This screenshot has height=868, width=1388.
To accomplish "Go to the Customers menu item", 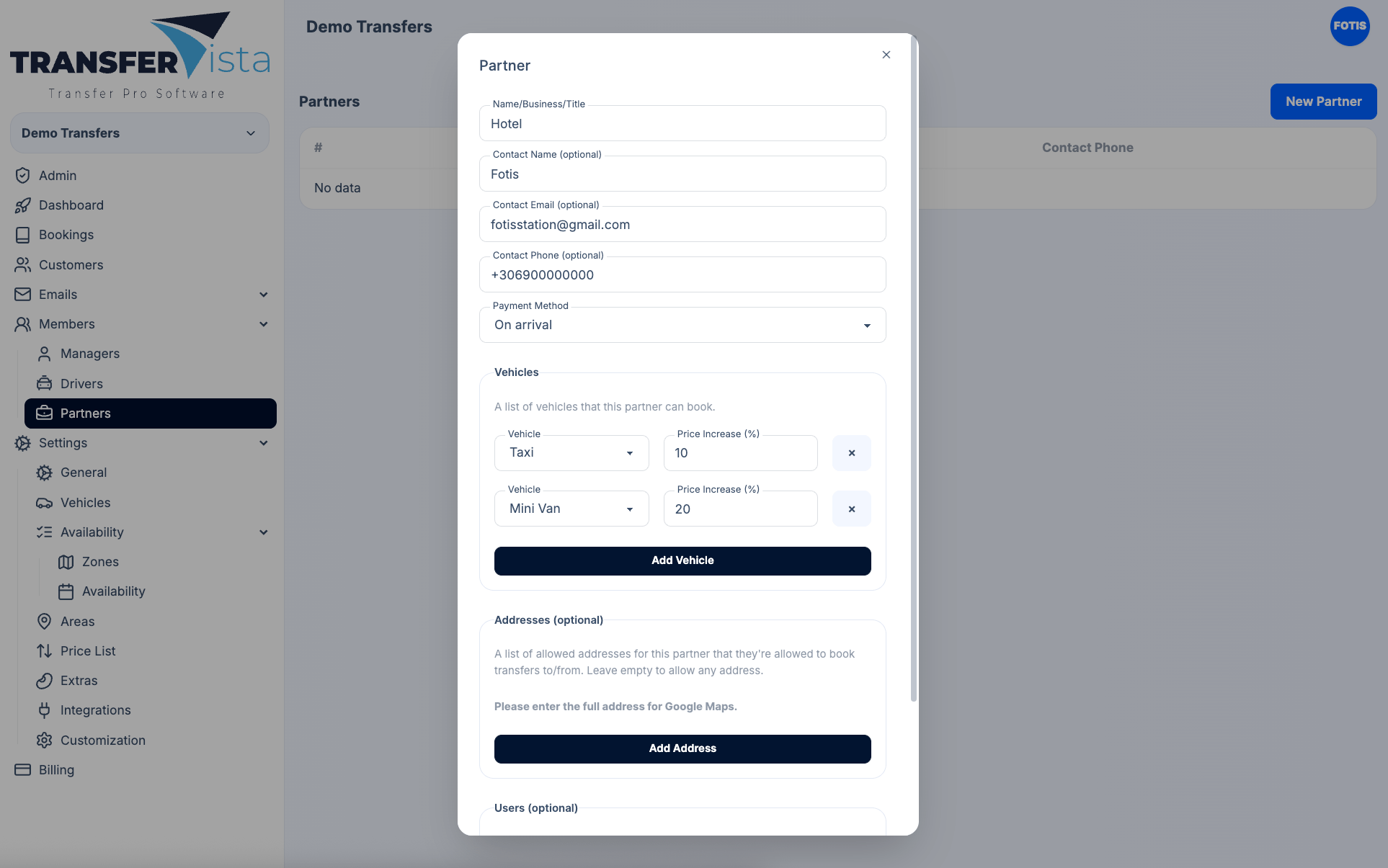I will pyautogui.click(x=71, y=265).
